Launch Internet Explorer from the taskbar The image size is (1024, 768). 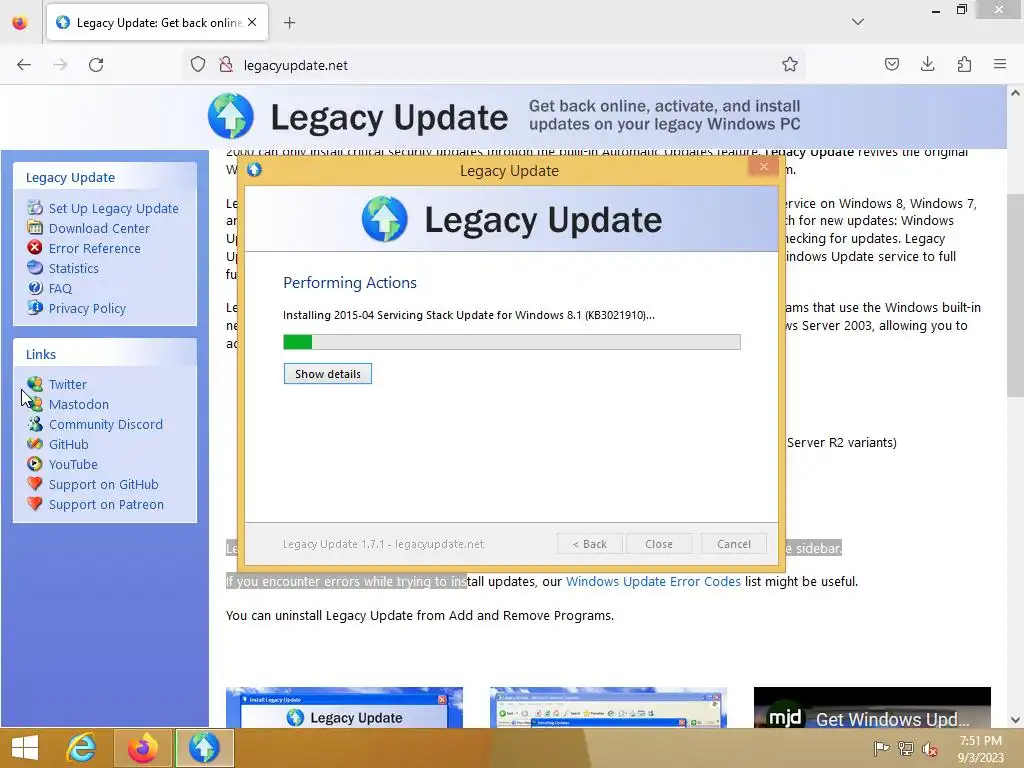pyautogui.click(x=81, y=748)
